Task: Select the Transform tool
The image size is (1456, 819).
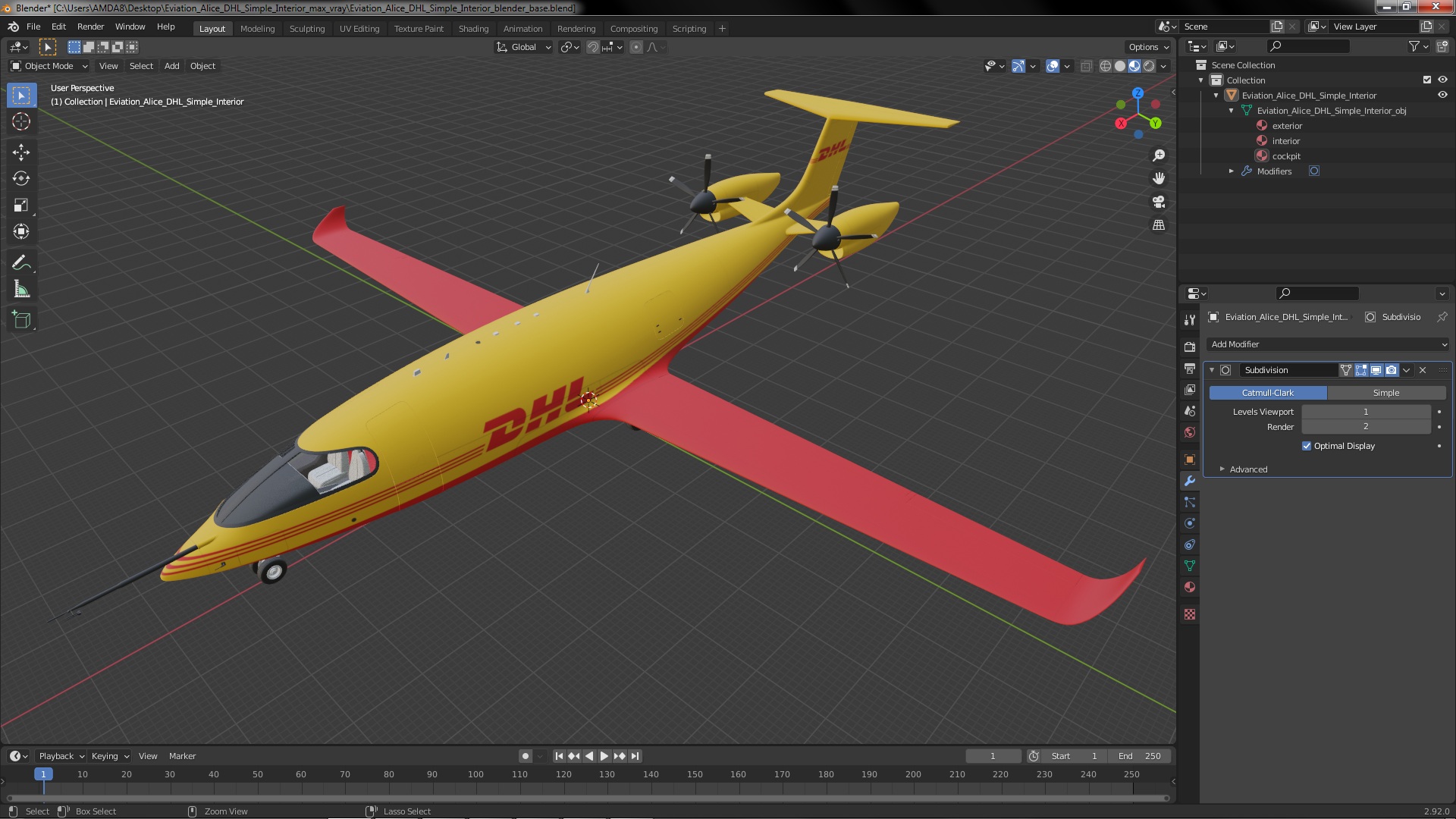Action: pos(21,231)
